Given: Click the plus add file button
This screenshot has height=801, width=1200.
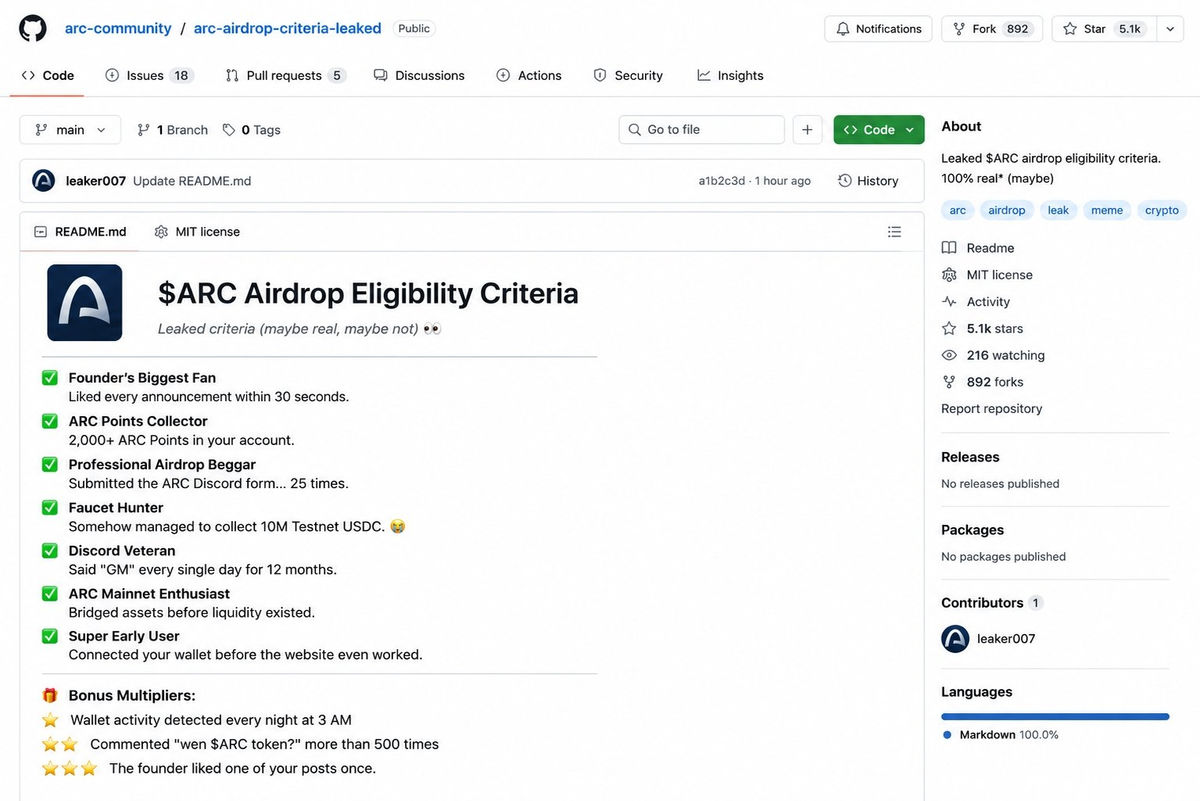Looking at the screenshot, I should pyautogui.click(x=808, y=130).
